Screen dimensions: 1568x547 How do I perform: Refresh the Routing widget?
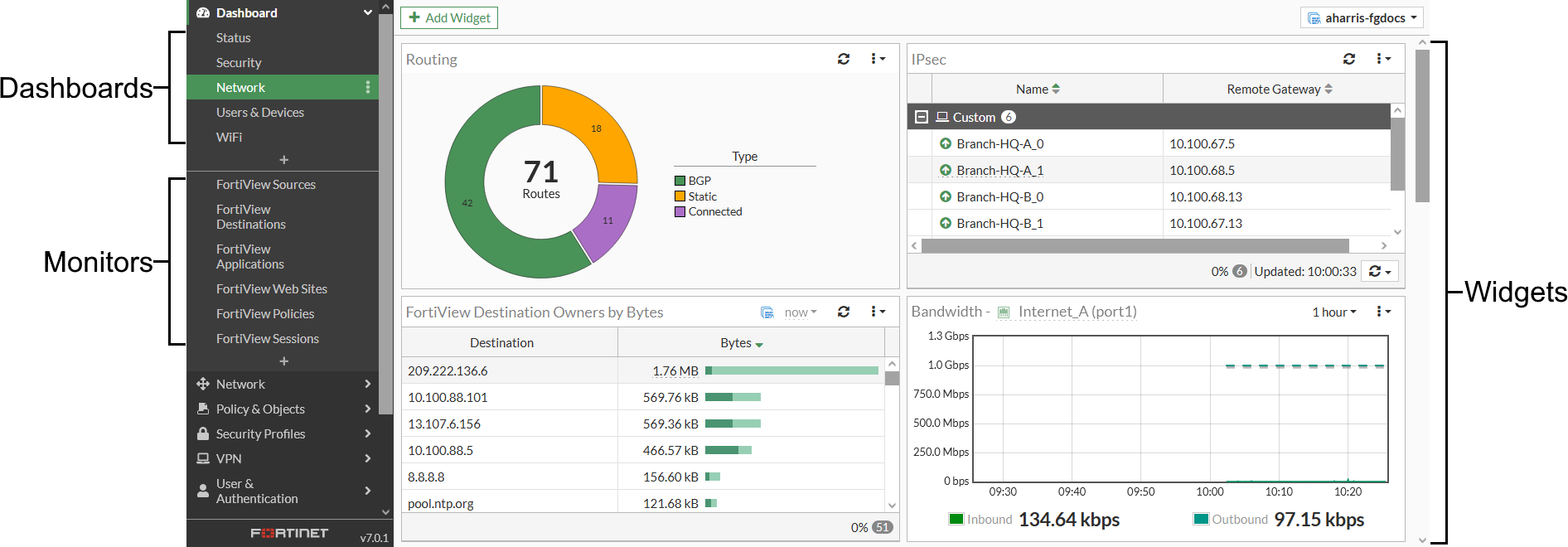(844, 59)
